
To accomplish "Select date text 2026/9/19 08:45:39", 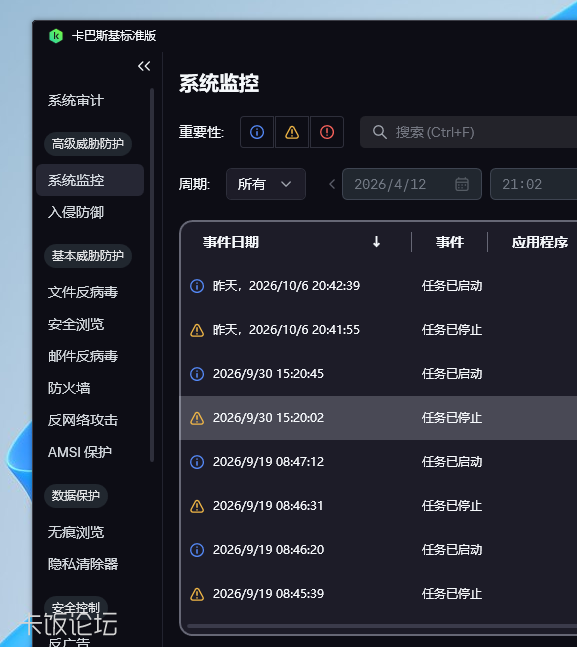I will pos(268,594).
